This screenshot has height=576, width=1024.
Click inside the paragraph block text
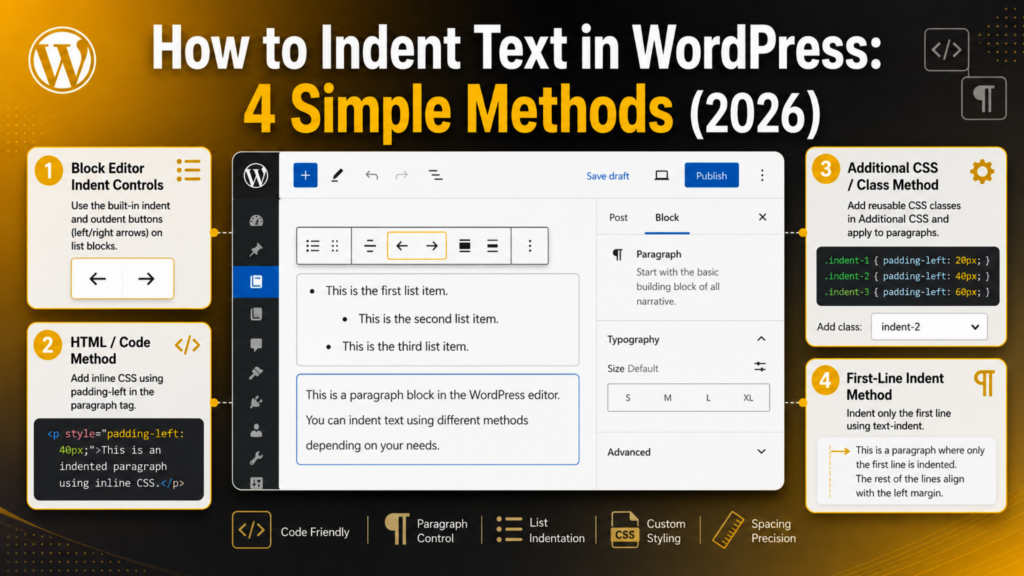438,419
